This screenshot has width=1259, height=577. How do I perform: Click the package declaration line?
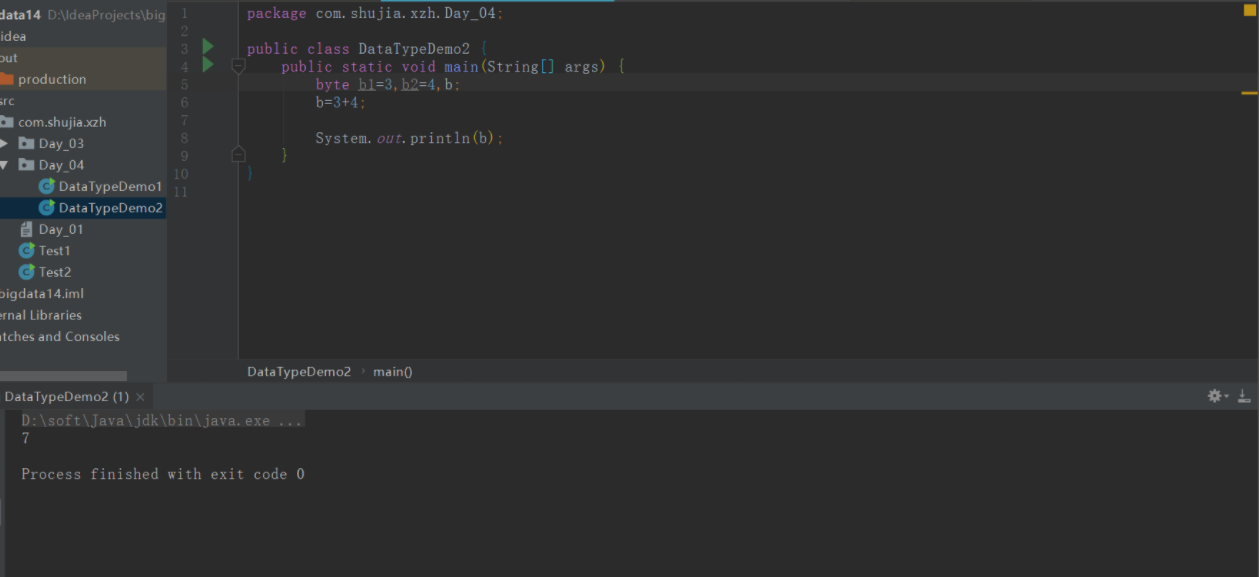tap(375, 14)
